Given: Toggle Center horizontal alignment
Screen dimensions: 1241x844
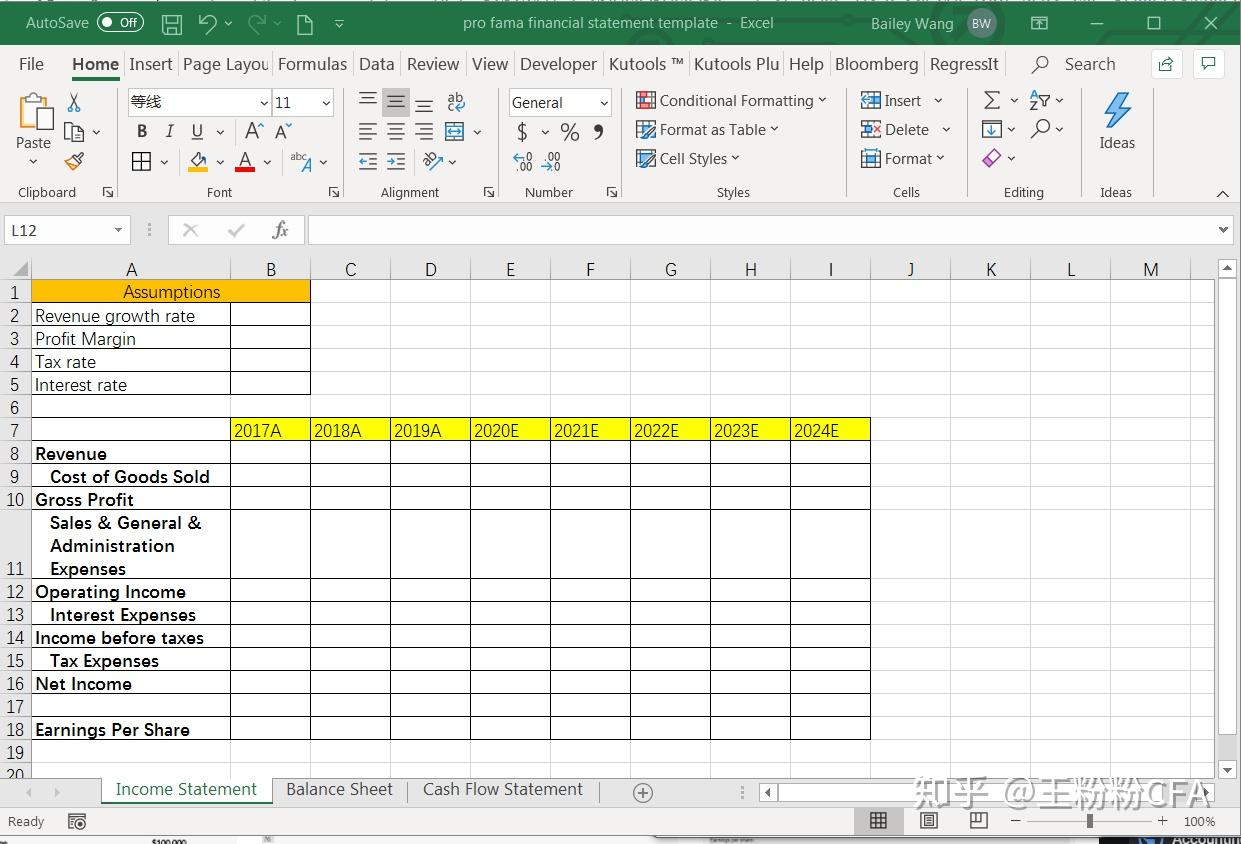Looking at the screenshot, I should click(396, 131).
